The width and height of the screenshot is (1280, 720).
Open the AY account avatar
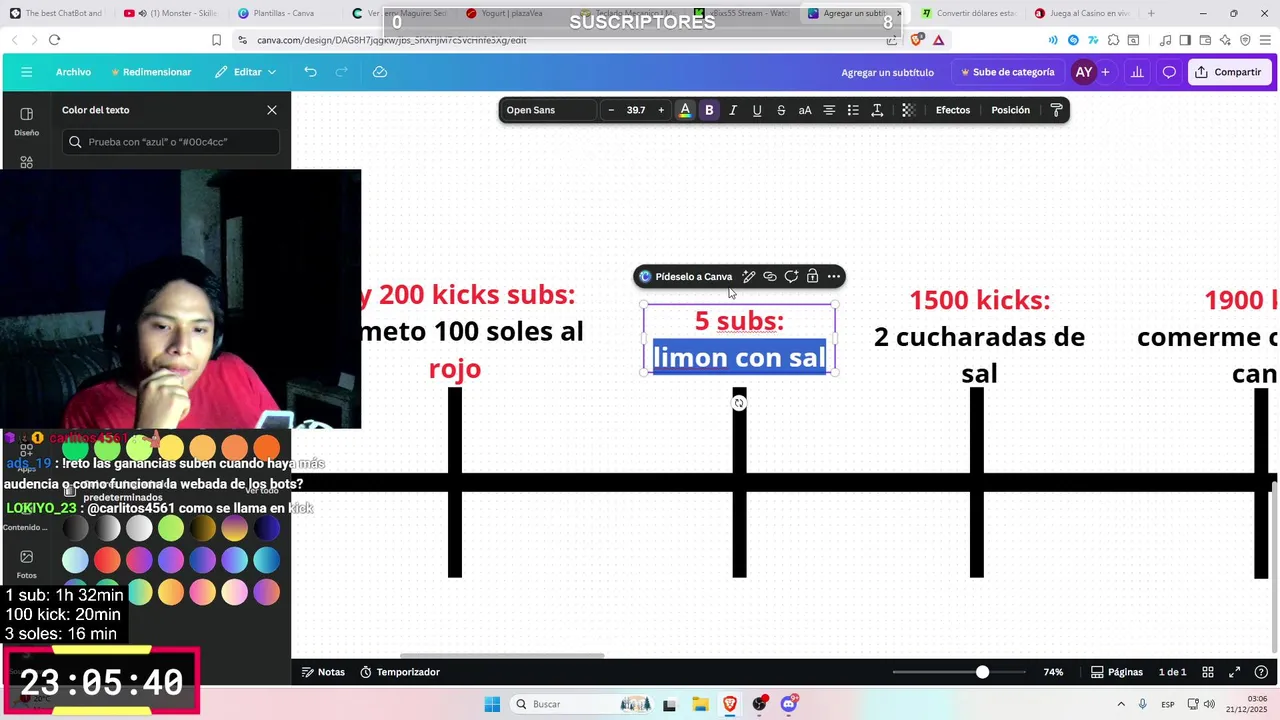coord(1083,72)
